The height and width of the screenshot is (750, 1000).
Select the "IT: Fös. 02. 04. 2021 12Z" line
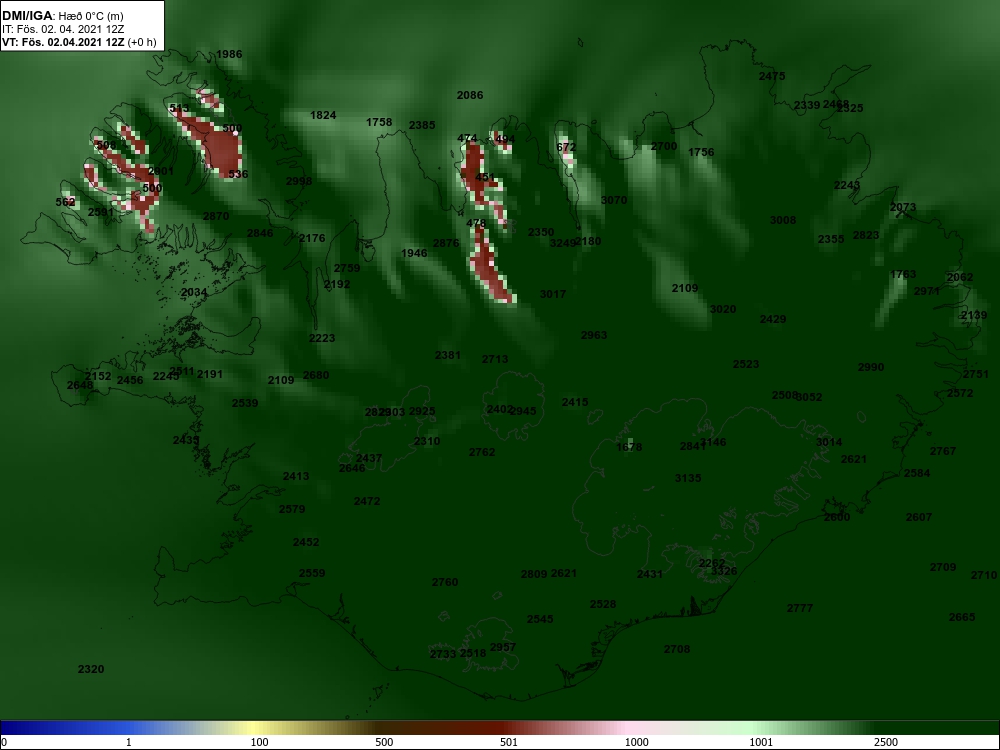[63, 29]
